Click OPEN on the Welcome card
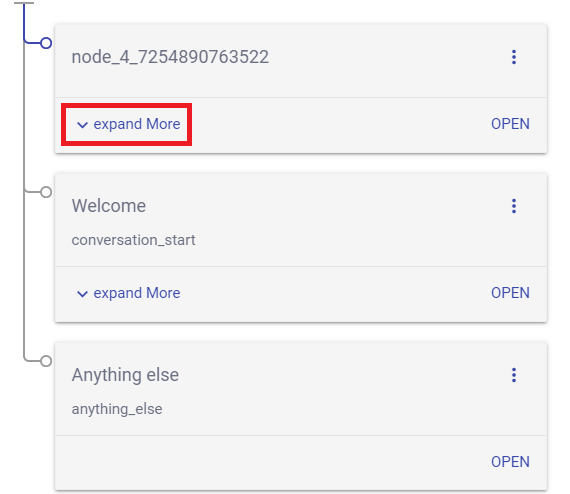Viewport: 570px width, 494px height. pyautogui.click(x=510, y=293)
